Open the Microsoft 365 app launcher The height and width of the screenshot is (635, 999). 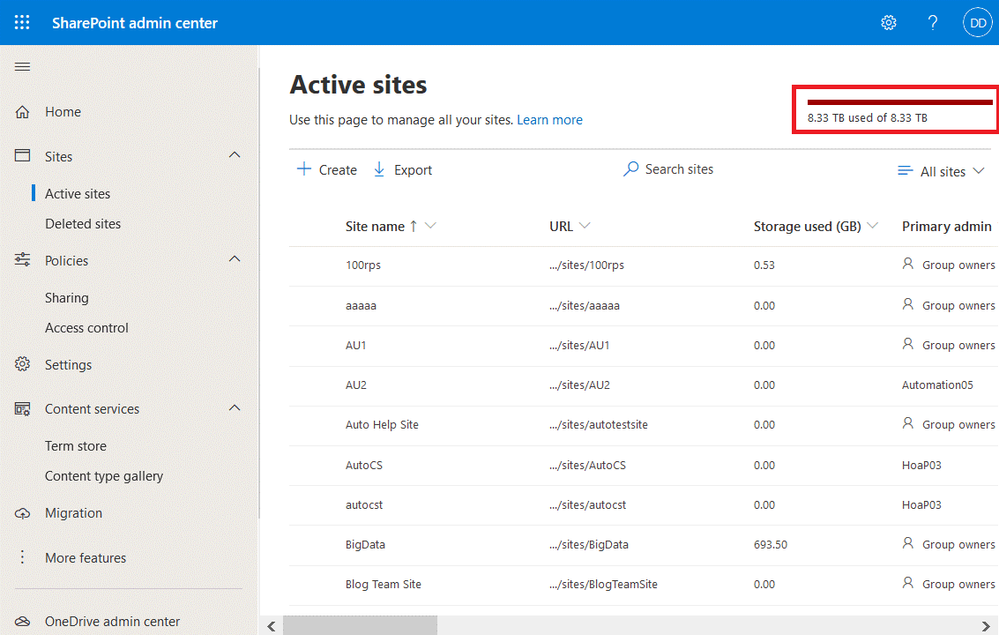coord(21,21)
